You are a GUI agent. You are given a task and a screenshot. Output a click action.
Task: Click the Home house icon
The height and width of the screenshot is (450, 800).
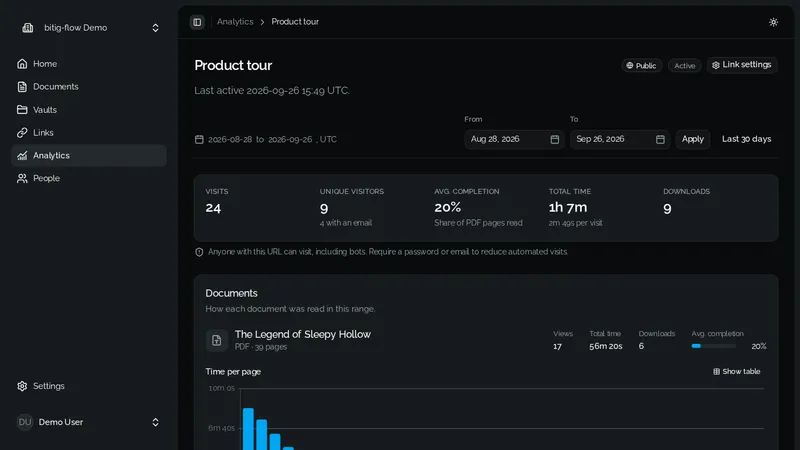22,64
